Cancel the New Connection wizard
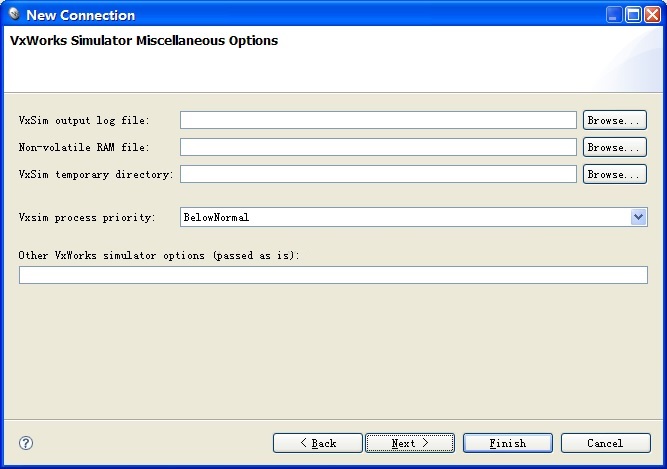The image size is (667, 469). 605,443
